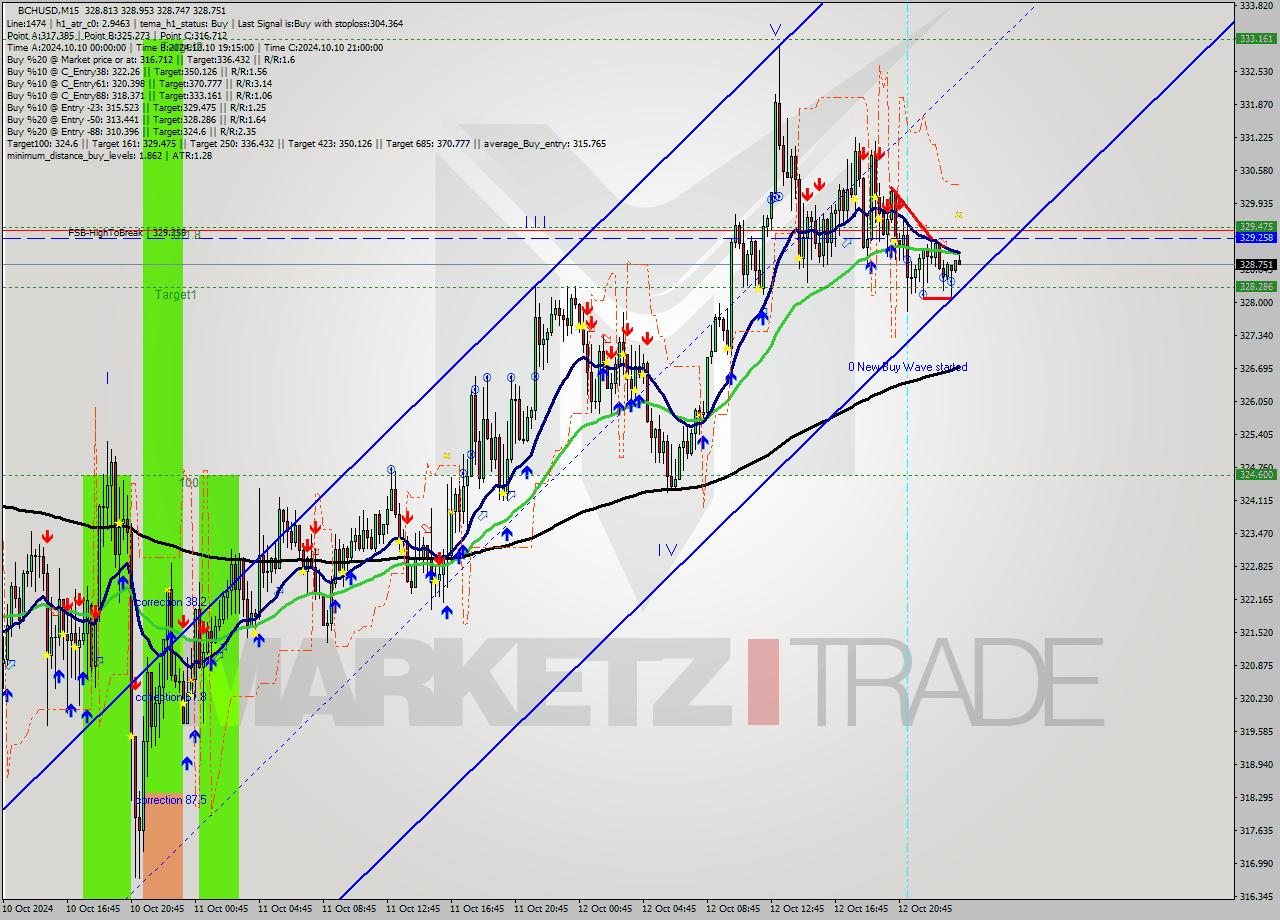Click the 330.580 price axis label

tap(1256, 171)
